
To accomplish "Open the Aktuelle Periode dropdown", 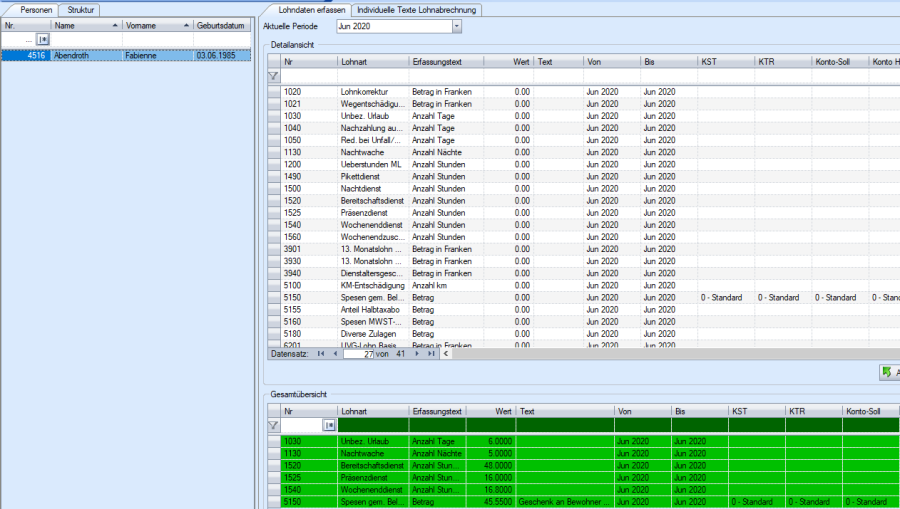I will point(457,26).
